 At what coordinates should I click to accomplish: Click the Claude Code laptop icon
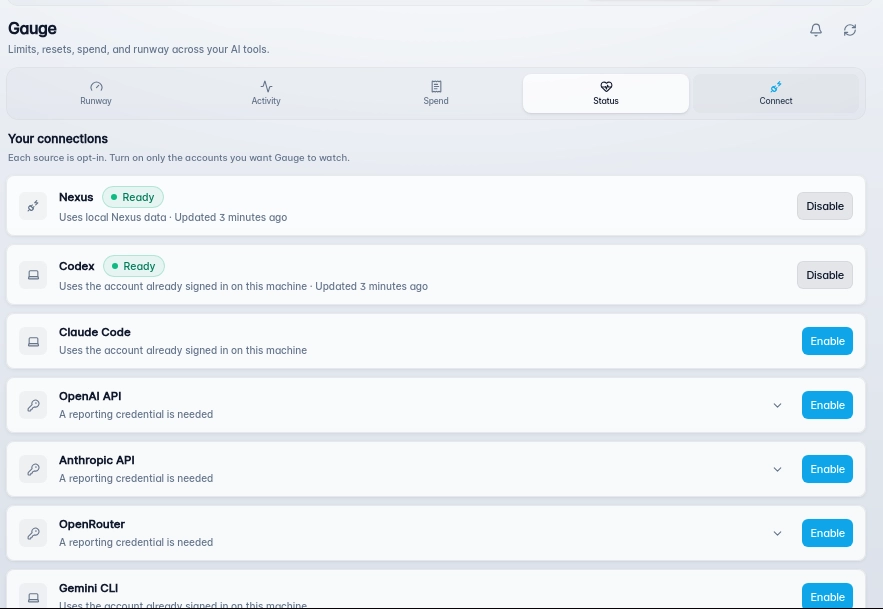pyautogui.click(x=33, y=341)
